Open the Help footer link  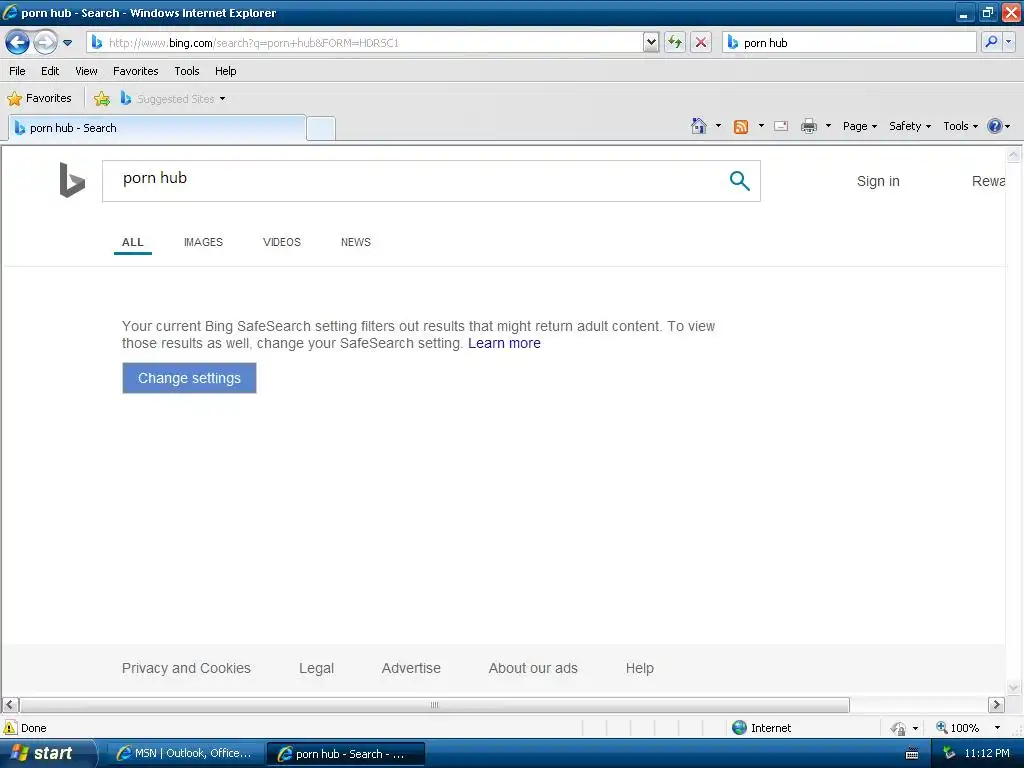click(x=639, y=668)
